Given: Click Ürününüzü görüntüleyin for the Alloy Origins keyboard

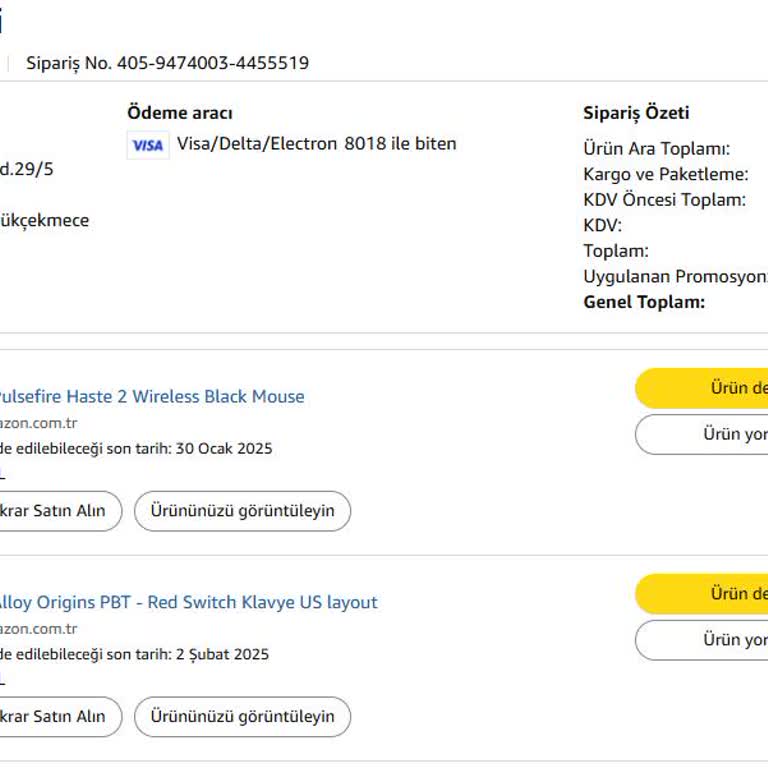Looking at the screenshot, I should click(x=242, y=717).
